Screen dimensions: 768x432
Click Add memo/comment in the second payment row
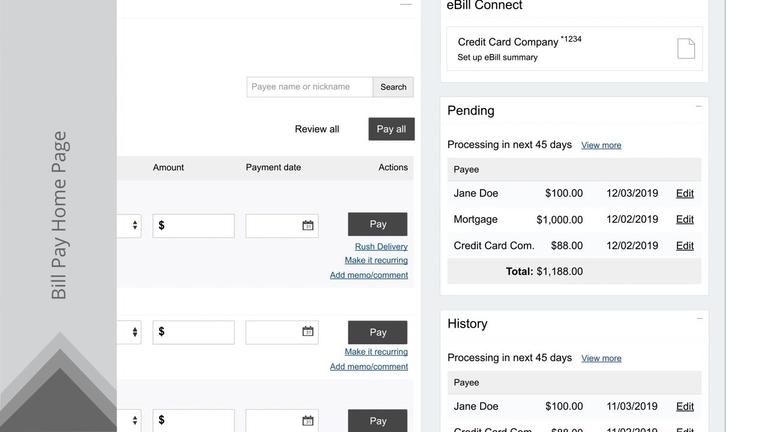[369, 366]
